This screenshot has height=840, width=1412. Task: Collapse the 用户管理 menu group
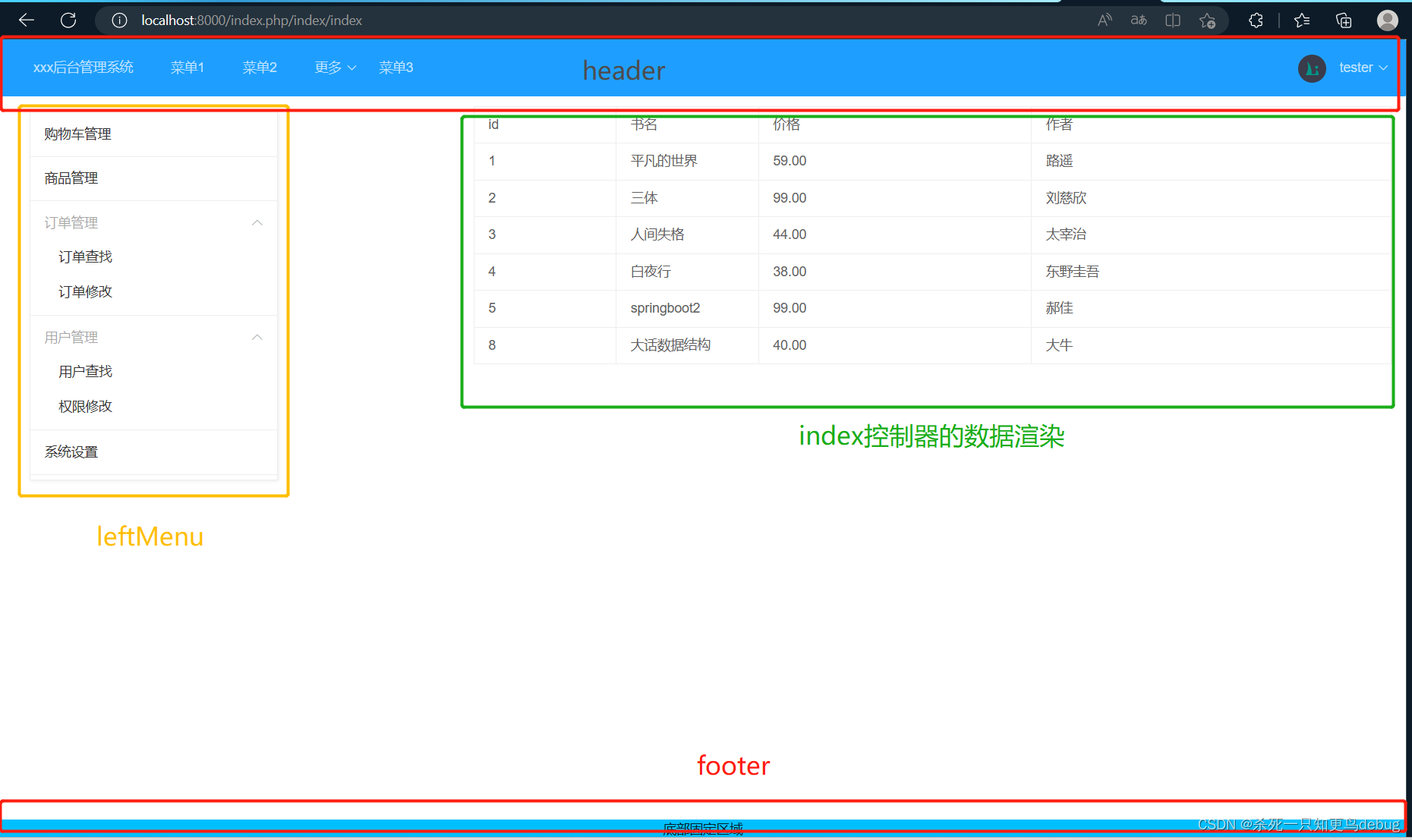pyautogui.click(x=153, y=337)
